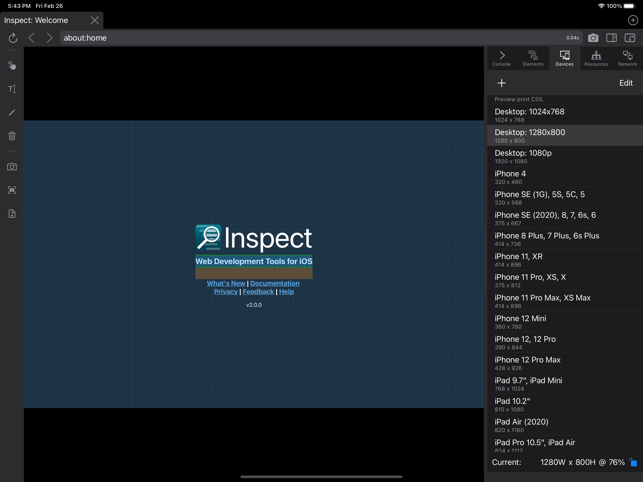Open a new tab with the plus circle
Viewport: 643px width, 482px height.
point(633,20)
